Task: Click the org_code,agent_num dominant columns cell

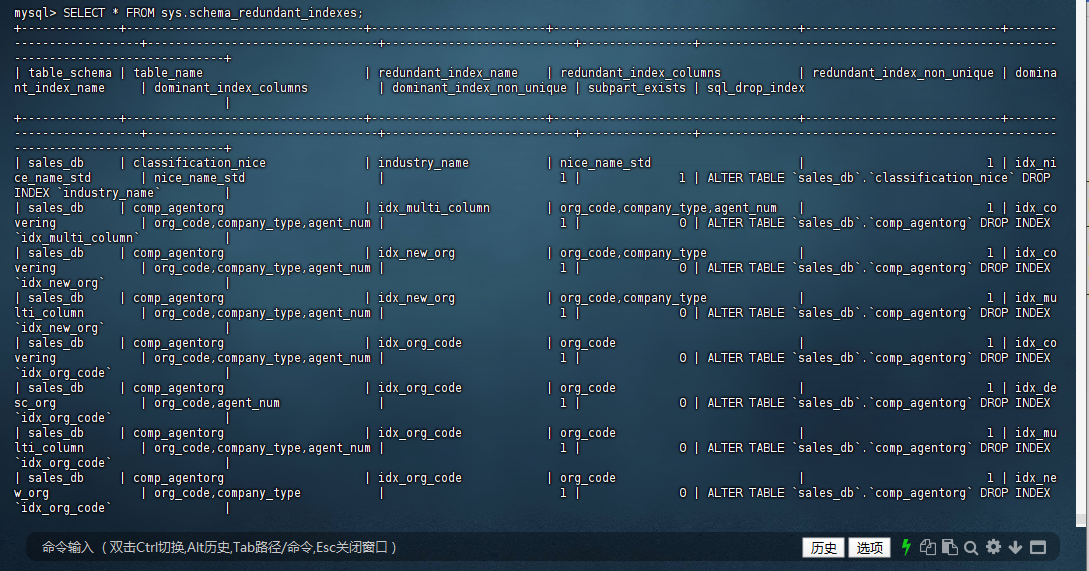Action: tap(217, 403)
